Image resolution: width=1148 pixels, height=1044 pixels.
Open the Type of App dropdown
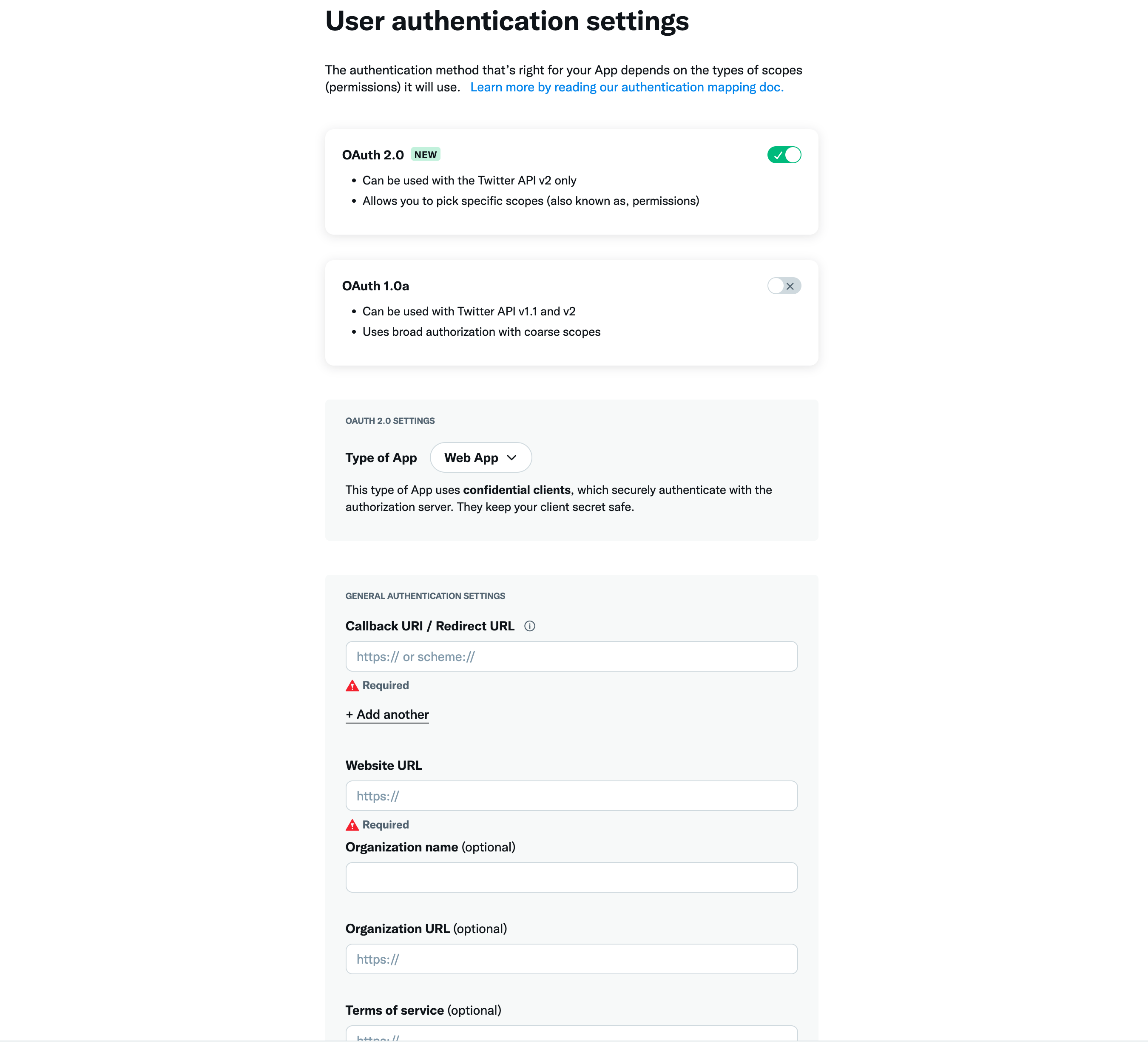click(480, 458)
